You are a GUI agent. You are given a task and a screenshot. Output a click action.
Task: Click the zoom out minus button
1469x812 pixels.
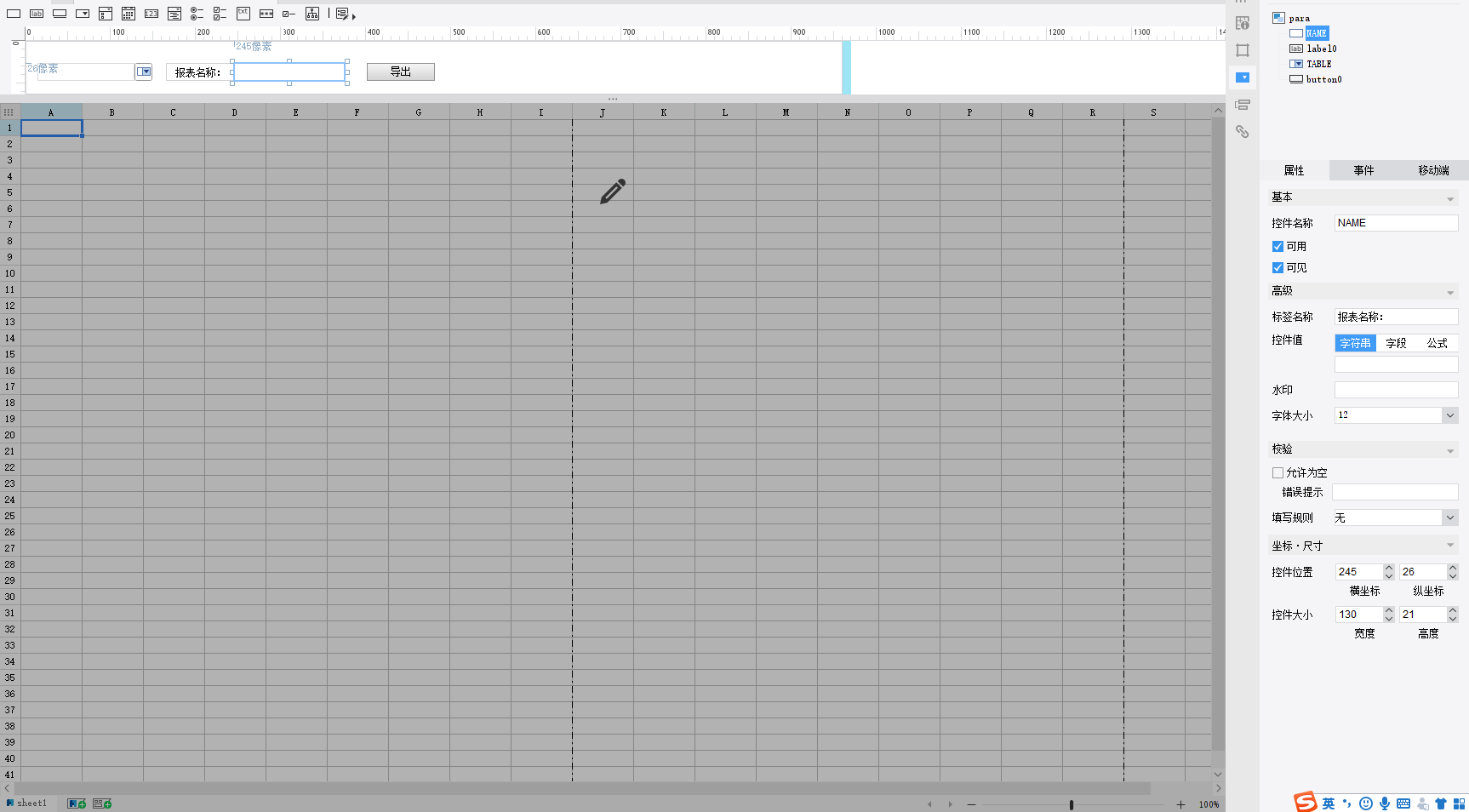pos(971,804)
